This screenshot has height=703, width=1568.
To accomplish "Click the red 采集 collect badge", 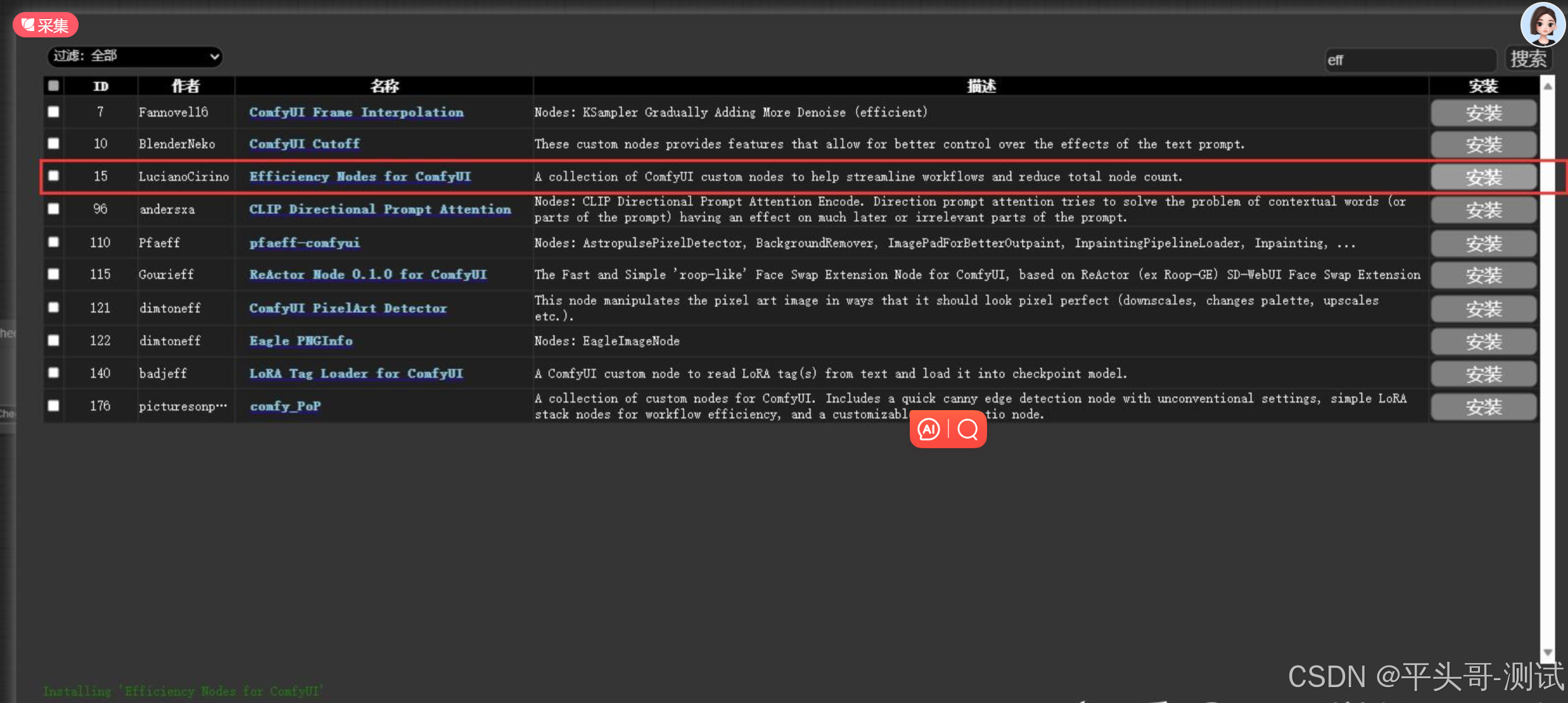I will pyautogui.click(x=45, y=25).
